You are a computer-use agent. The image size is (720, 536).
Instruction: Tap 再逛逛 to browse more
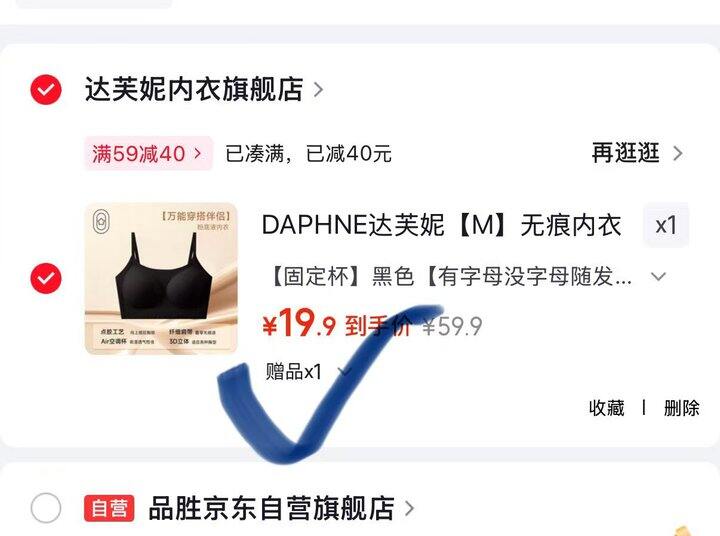click(x=625, y=153)
